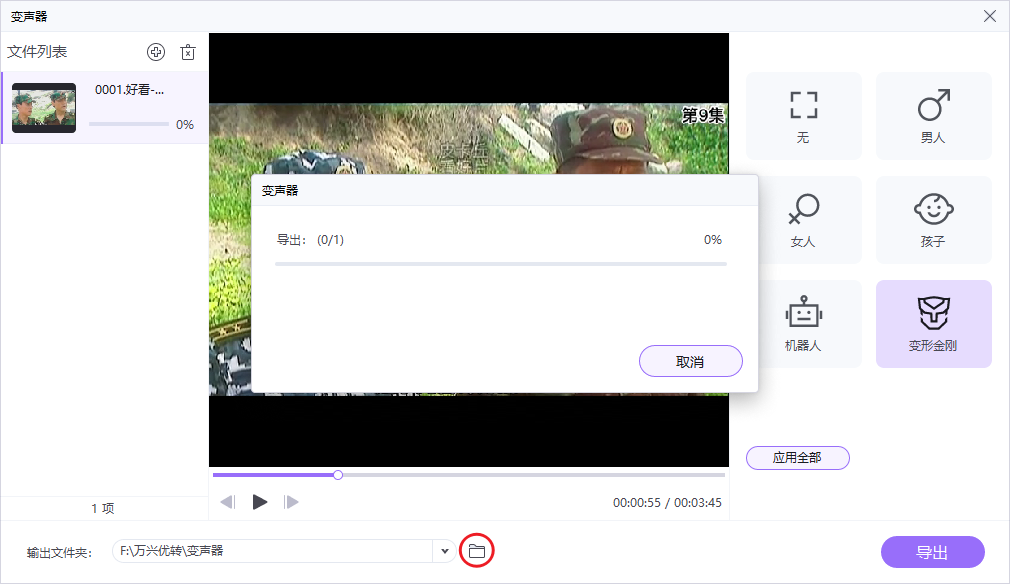Expand the output folder path dropdown
Image resolution: width=1010 pixels, height=584 pixels.
444,551
